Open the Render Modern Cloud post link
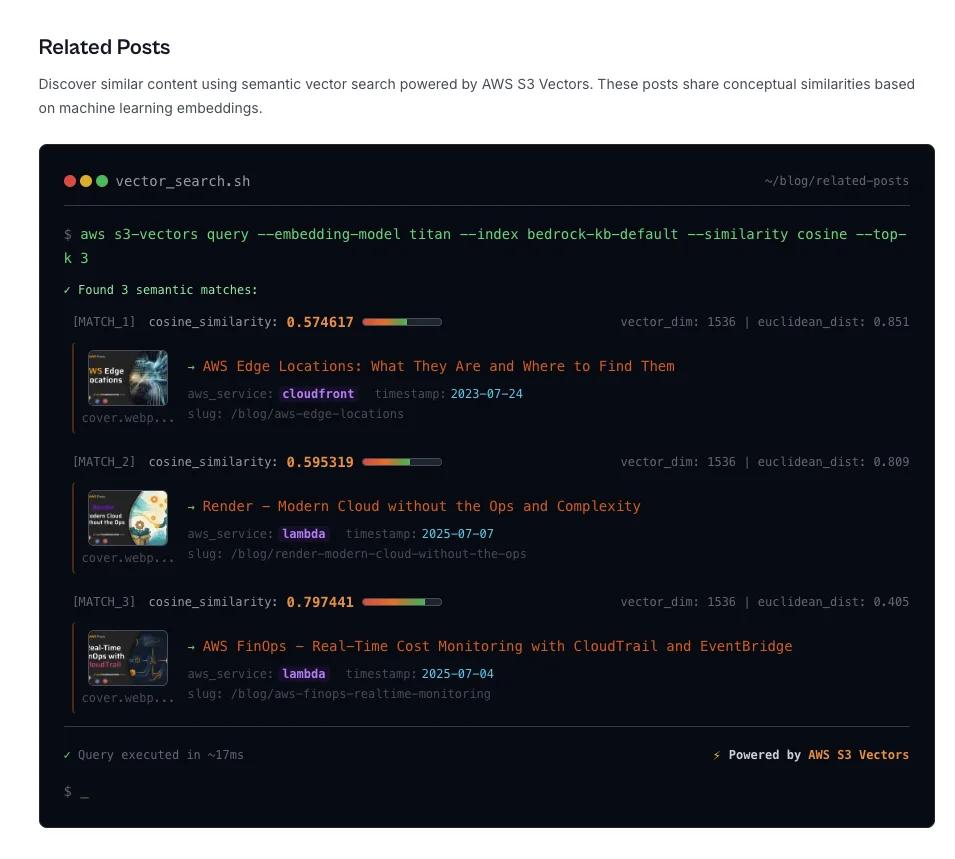This screenshot has height=859, width=955. click(421, 506)
